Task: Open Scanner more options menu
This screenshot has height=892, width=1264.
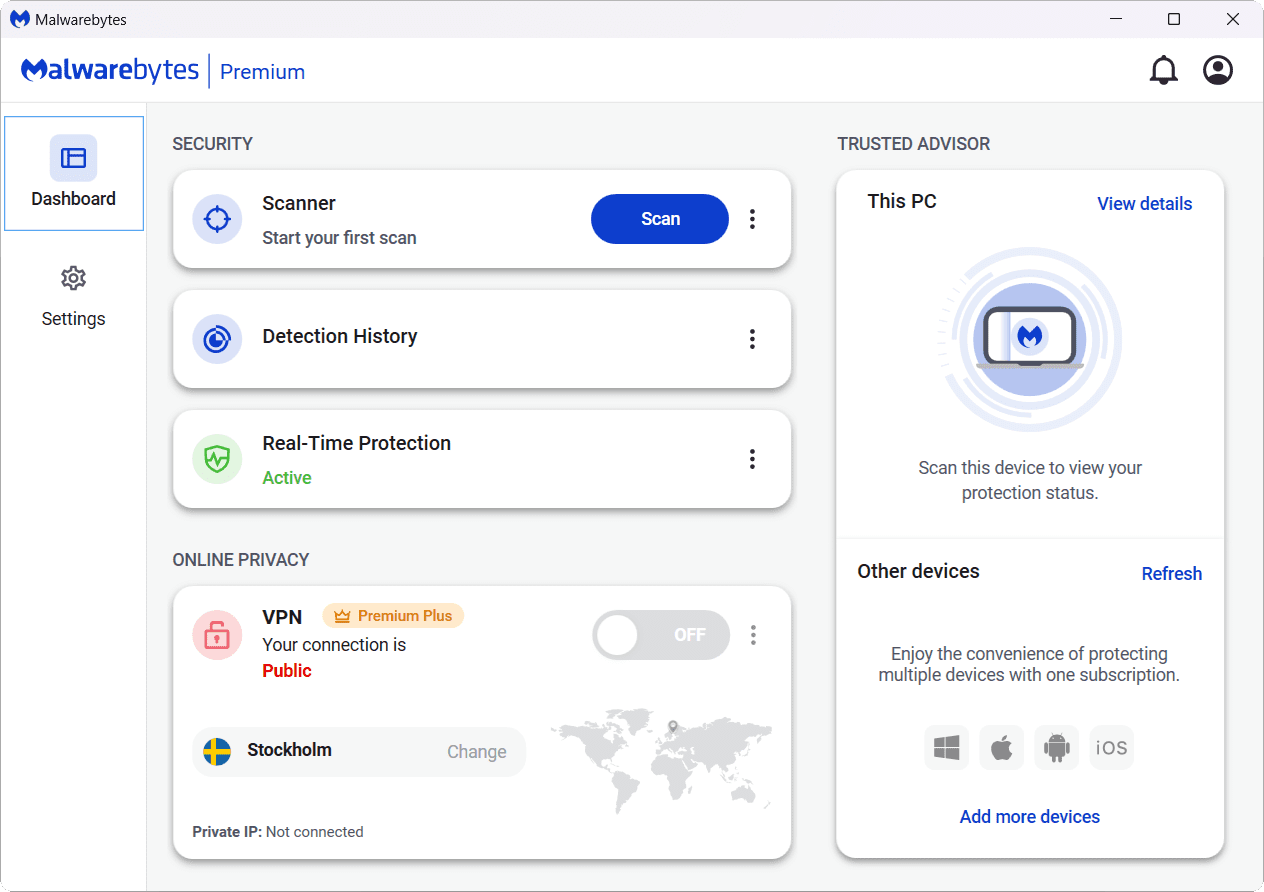Action: coord(753,219)
